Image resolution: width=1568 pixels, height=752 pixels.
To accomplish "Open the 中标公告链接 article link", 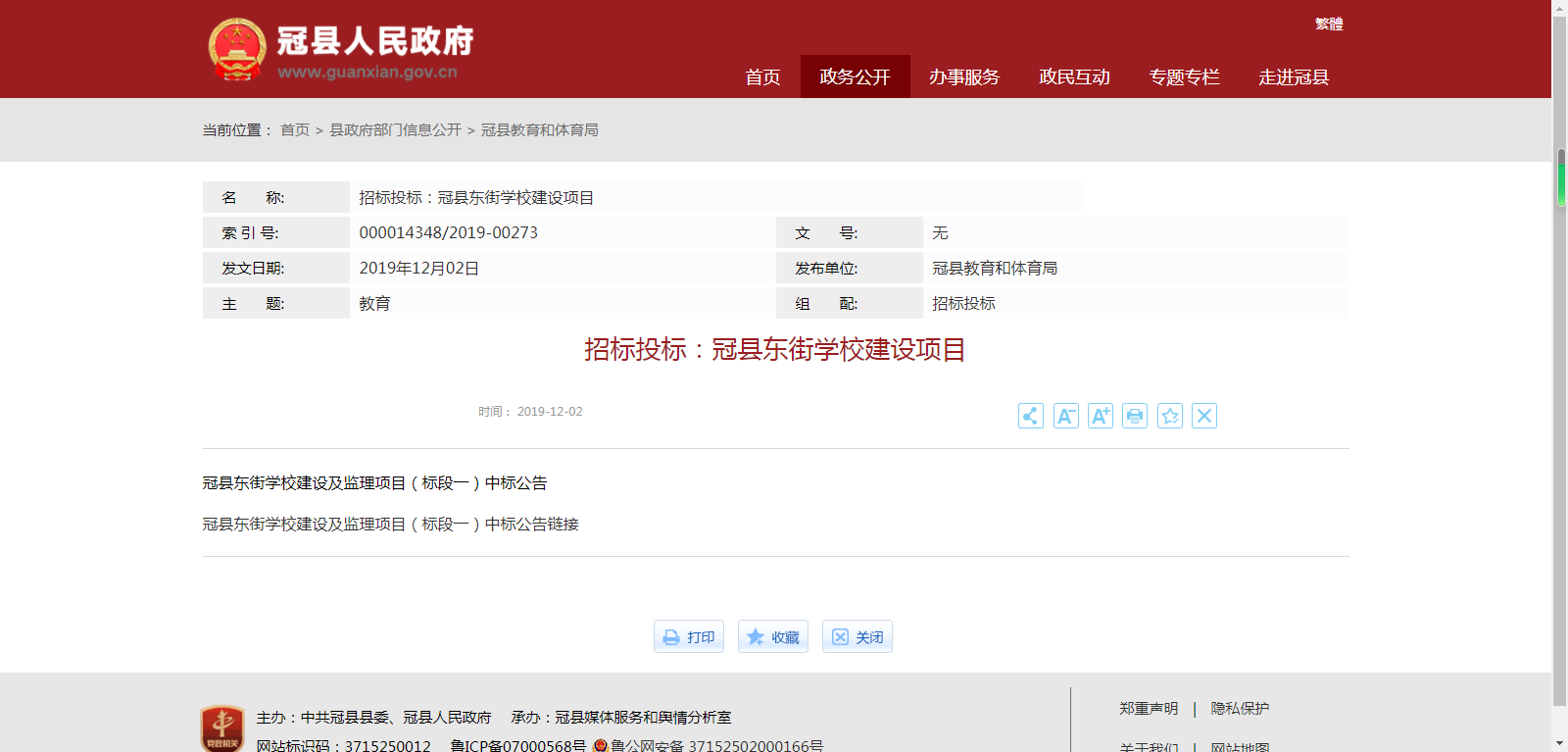I will tap(391, 524).
